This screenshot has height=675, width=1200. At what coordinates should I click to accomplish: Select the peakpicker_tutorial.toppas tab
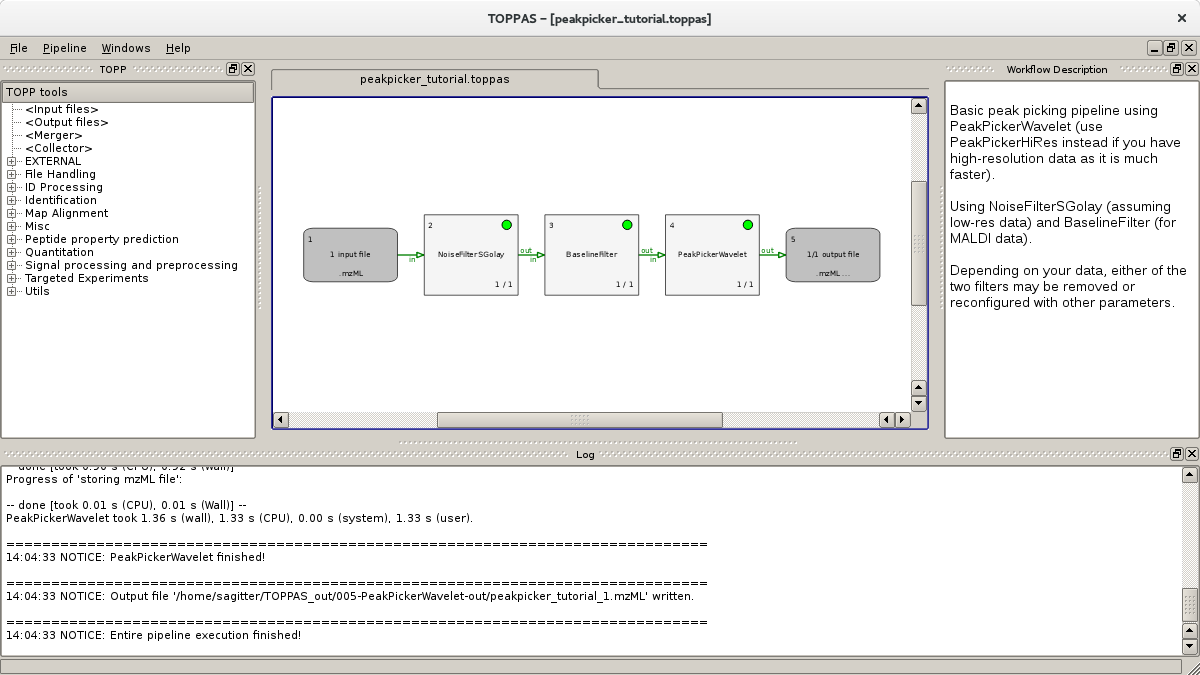[436, 77]
